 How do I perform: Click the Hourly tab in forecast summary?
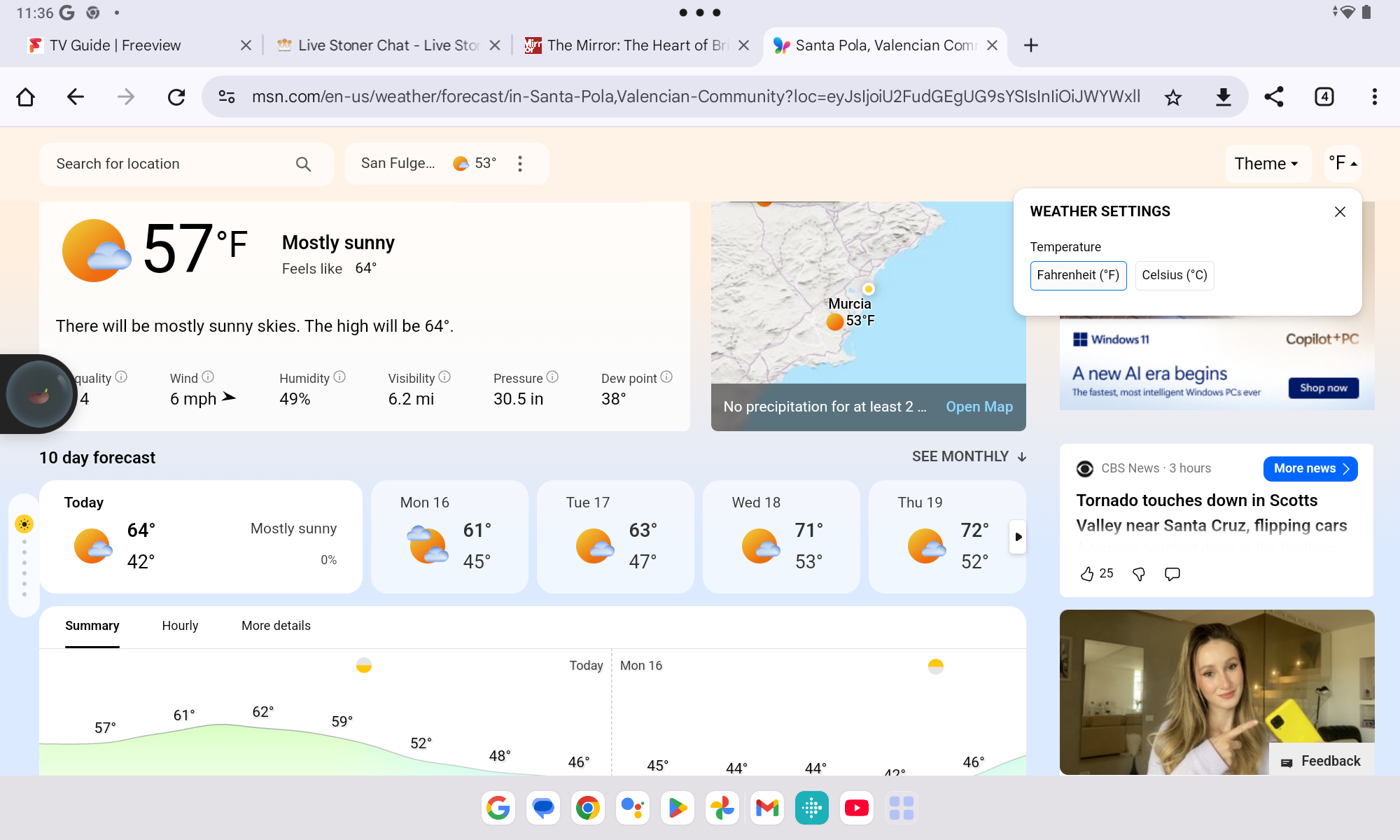(180, 625)
